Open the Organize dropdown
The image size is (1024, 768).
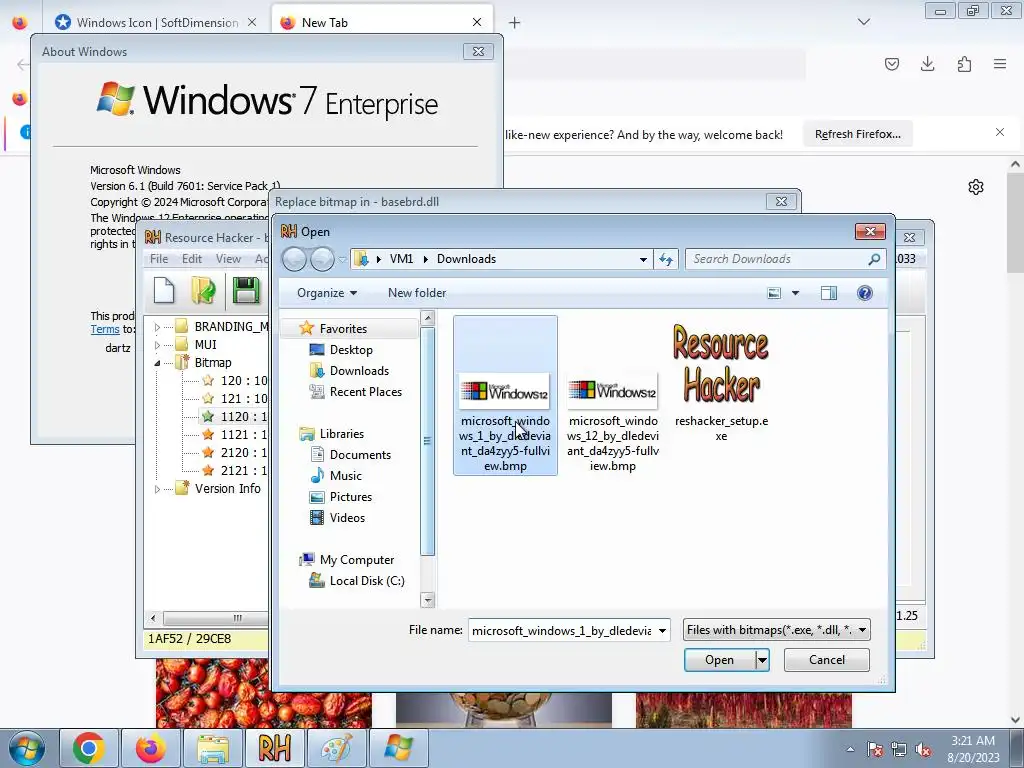327,293
